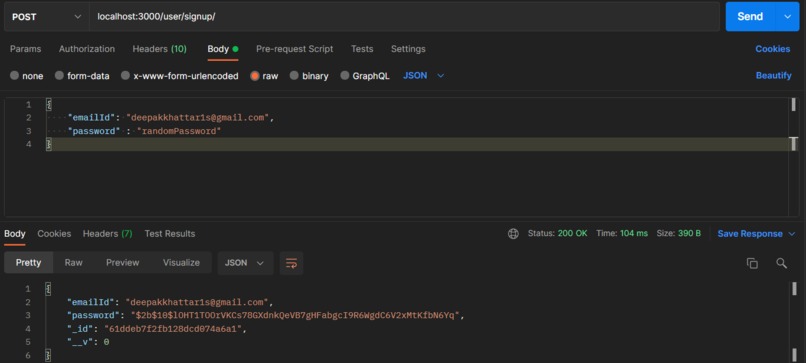Click the Time 104 ms text
This screenshot has height=363, width=806.
tap(622, 233)
